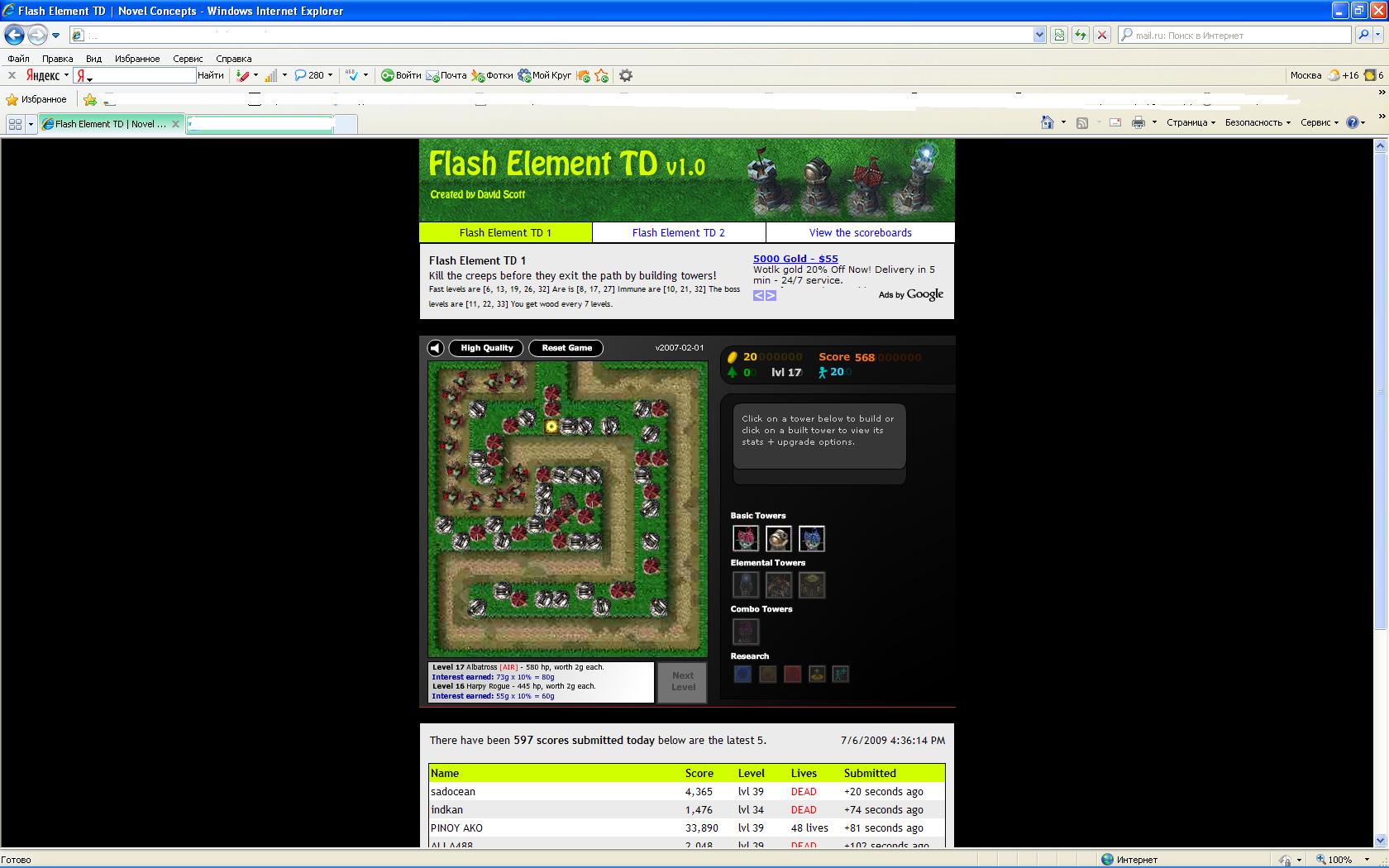Stop loading with the red X
Viewport: 1389px width, 868px height.
click(x=1101, y=35)
